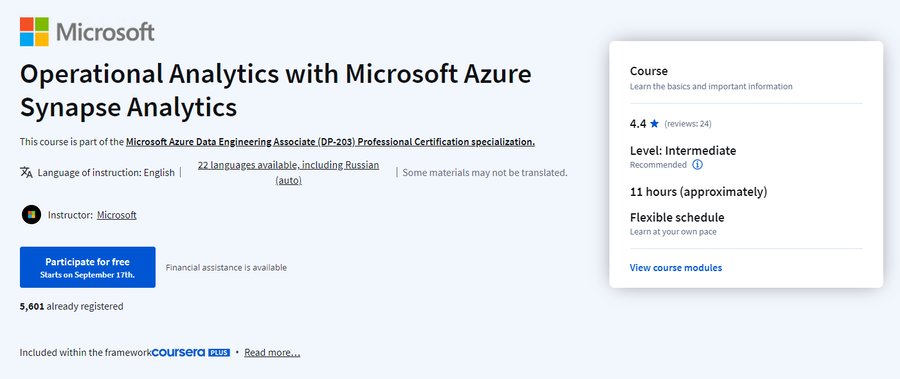Click the course title heading
900x379 pixels.
[276, 90]
